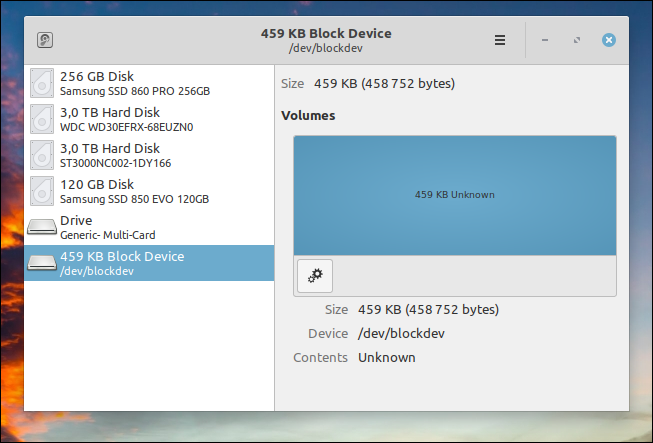Open the volume gear options button
Screen dimensions: 653x443
click(315, 276)
